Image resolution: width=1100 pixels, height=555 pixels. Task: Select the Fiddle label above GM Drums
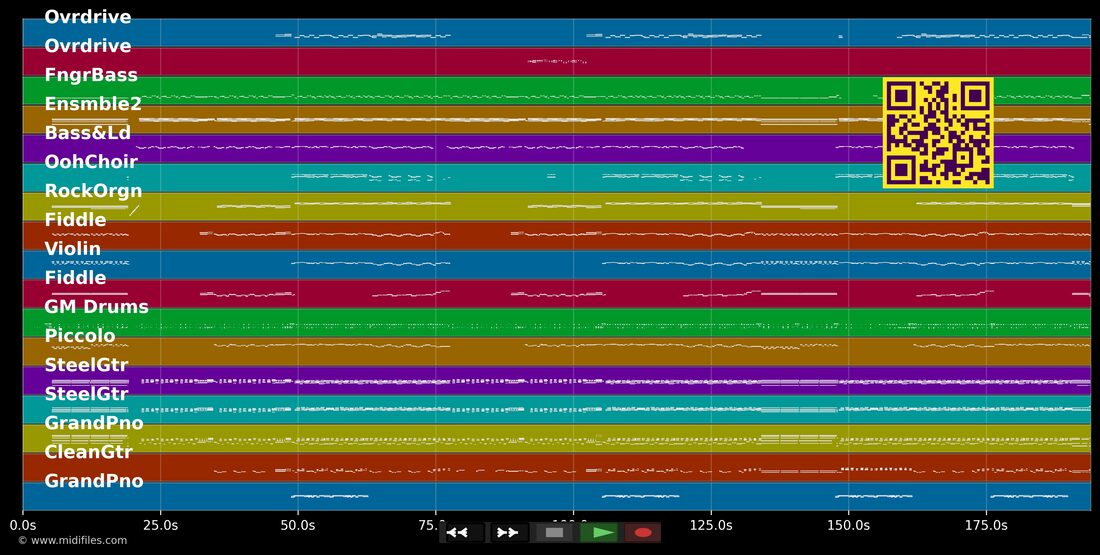click(76, 278)
